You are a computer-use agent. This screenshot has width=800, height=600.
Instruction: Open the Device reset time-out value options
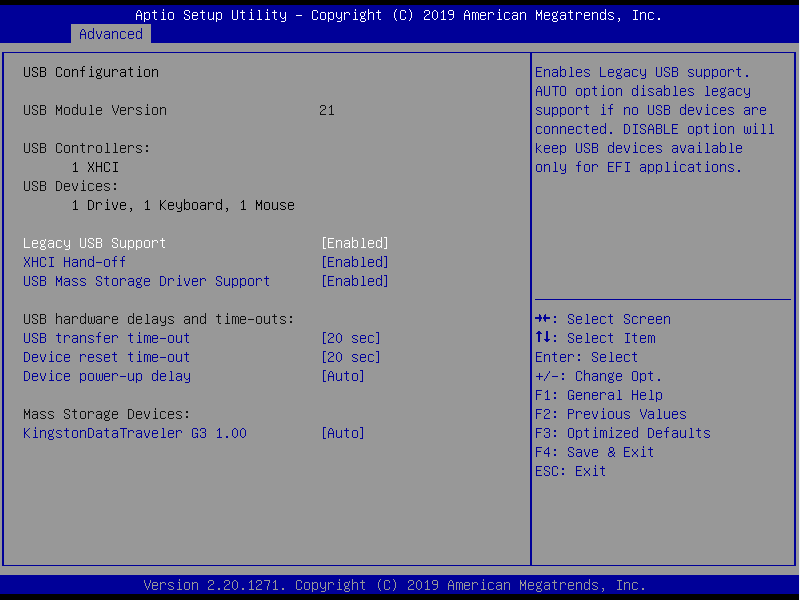[x=350, y=357]
